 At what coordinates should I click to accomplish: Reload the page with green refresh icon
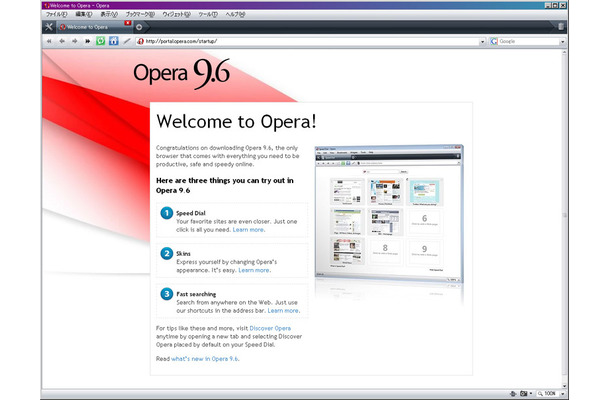click(x=100, y=41)
